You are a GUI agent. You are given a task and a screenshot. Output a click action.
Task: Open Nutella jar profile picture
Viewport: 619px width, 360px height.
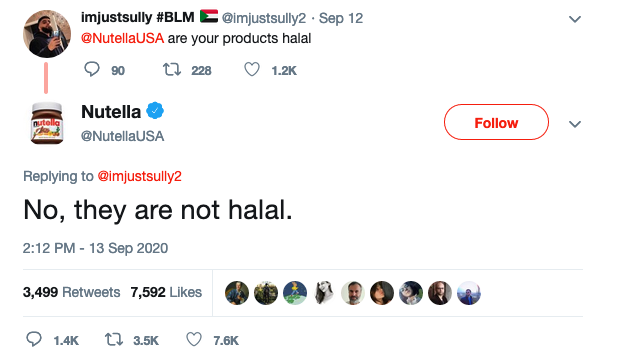tap(47, 123)
